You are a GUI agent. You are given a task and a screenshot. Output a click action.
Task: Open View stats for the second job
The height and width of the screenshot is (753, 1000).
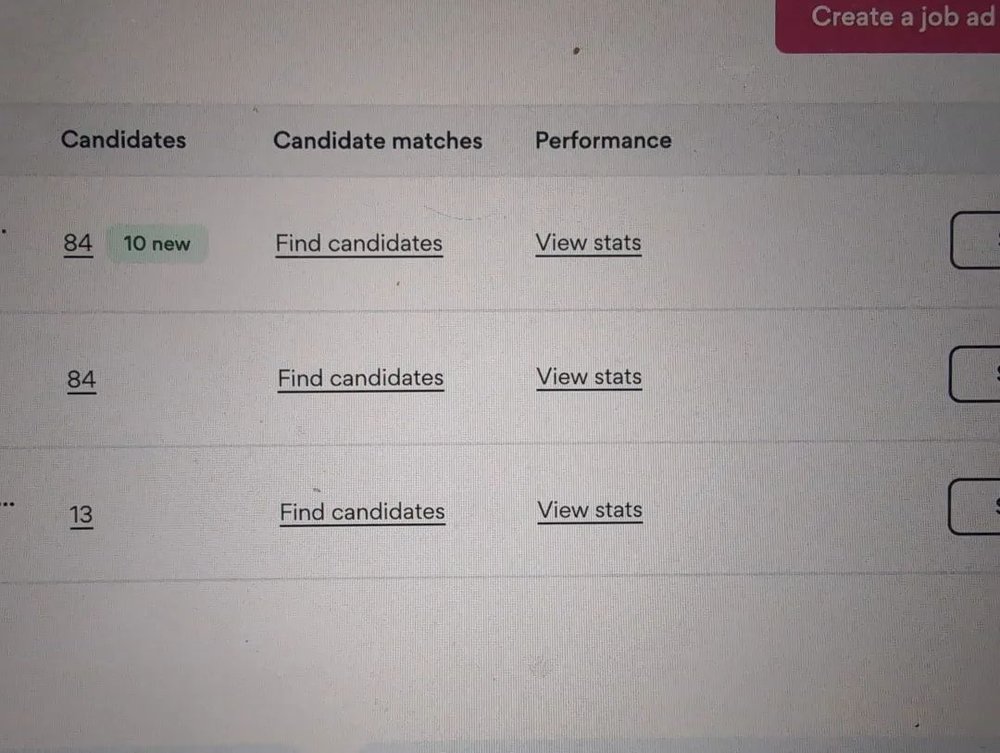[x=589, y=377]
